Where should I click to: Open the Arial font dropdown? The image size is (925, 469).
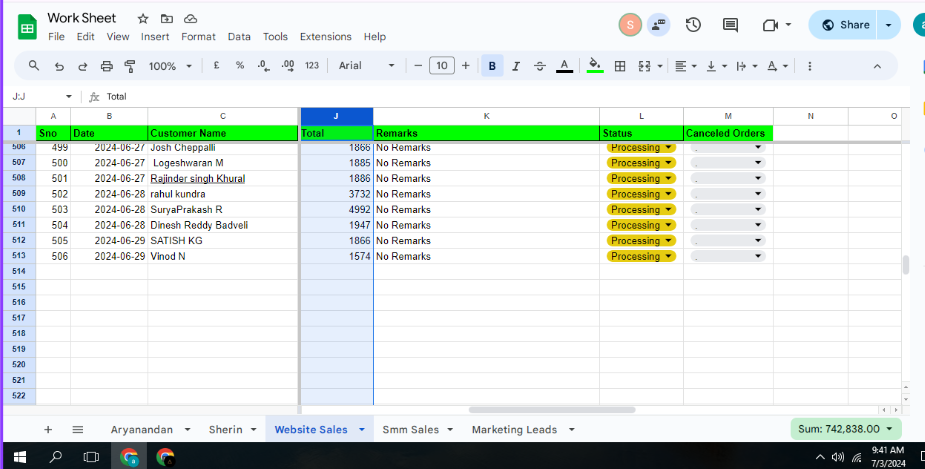[x=366, y=66]
